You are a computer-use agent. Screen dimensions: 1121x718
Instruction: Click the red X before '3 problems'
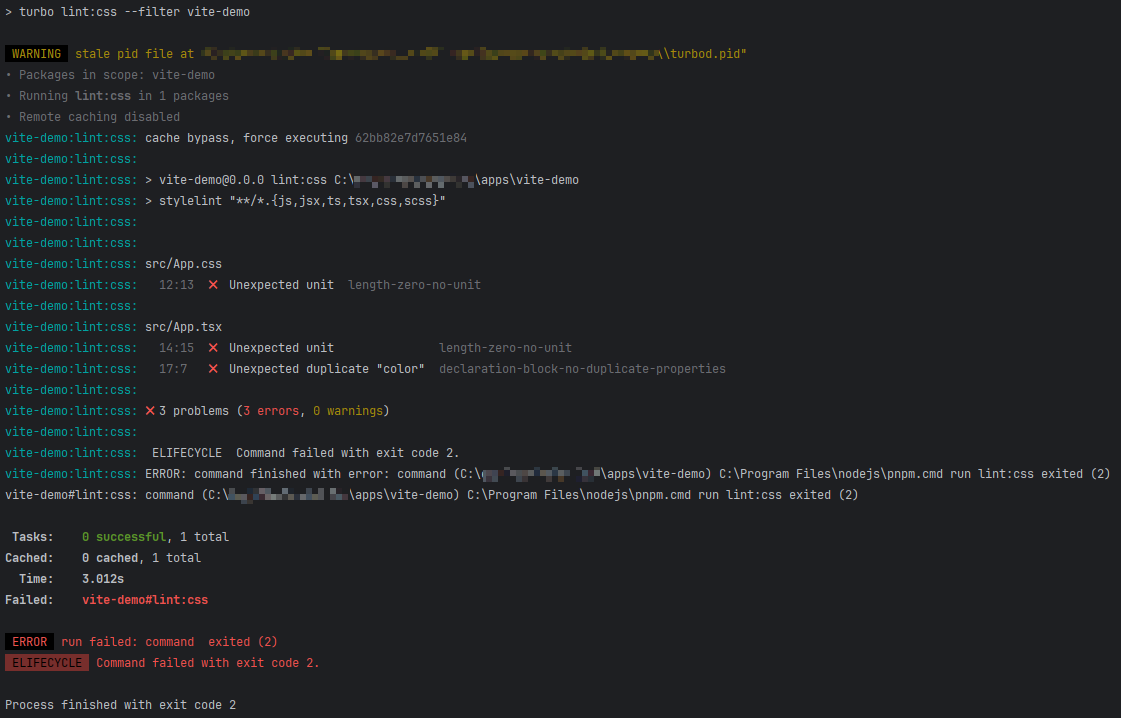[150, 410]
